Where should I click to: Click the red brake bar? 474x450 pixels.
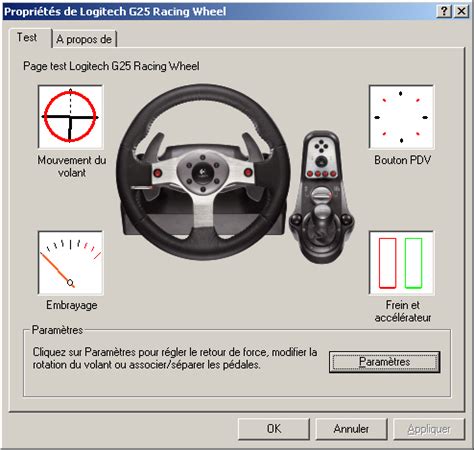[387, 263]
